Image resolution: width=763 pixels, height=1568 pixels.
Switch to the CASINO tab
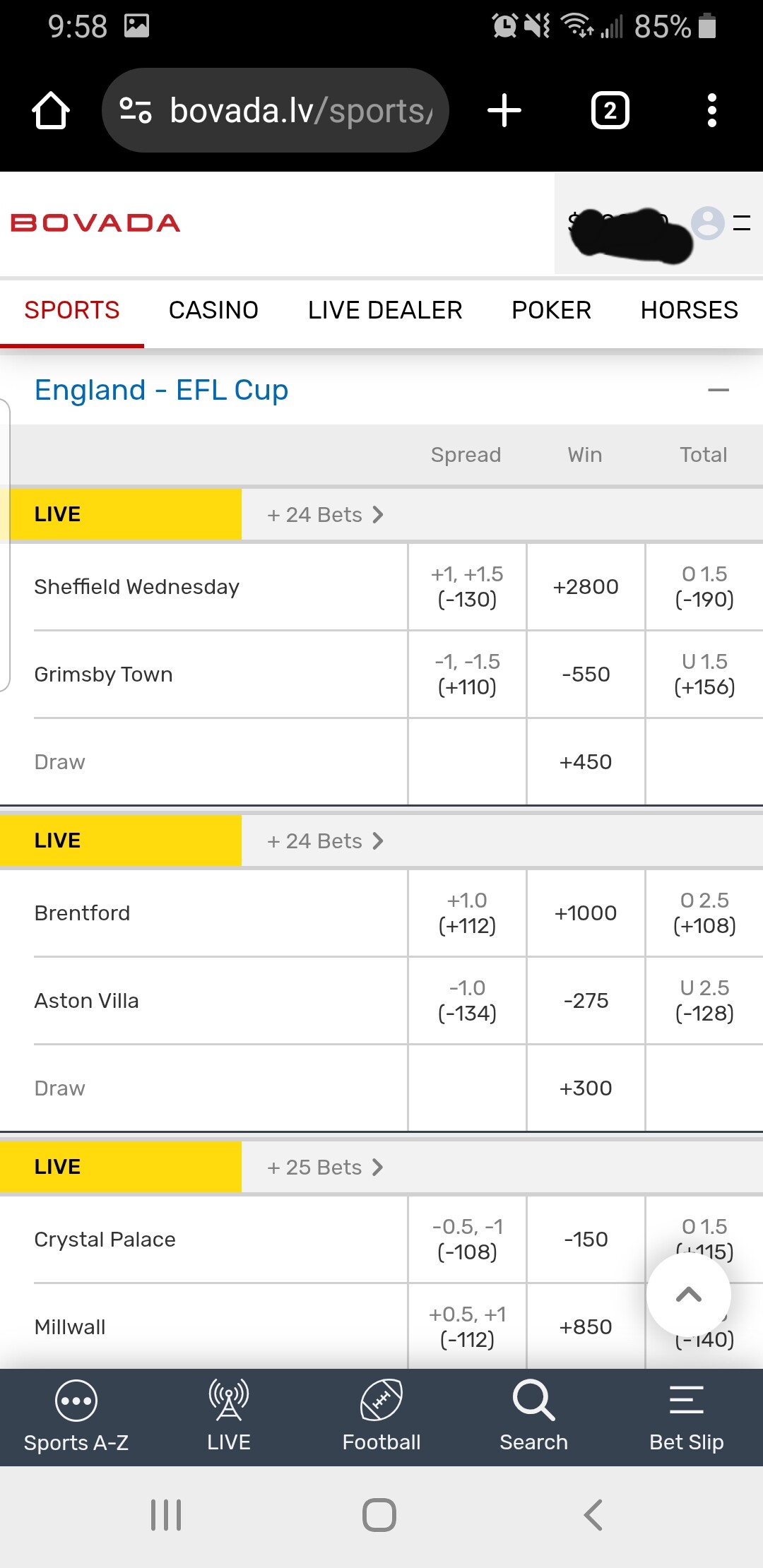tap(213, 310)
